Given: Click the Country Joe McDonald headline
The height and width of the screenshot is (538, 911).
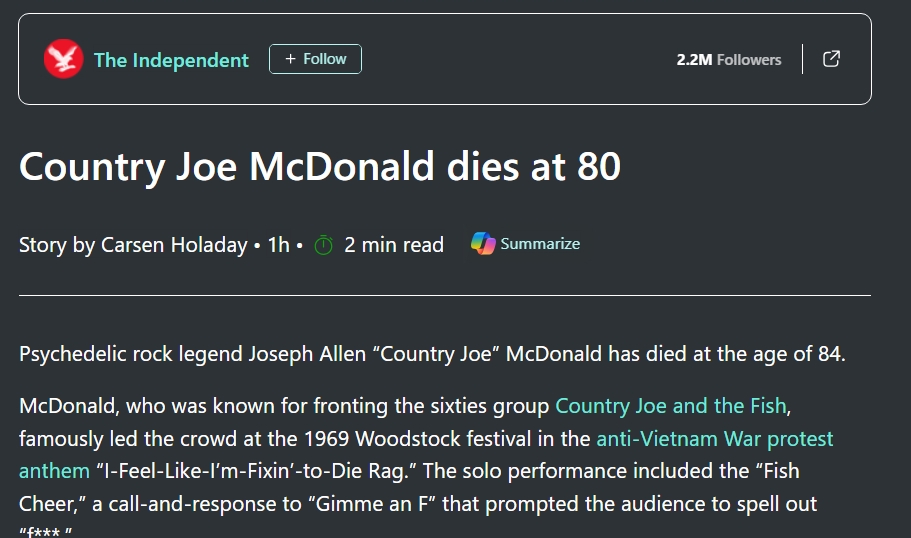Looking at the screenshot, I should [320, 166].
